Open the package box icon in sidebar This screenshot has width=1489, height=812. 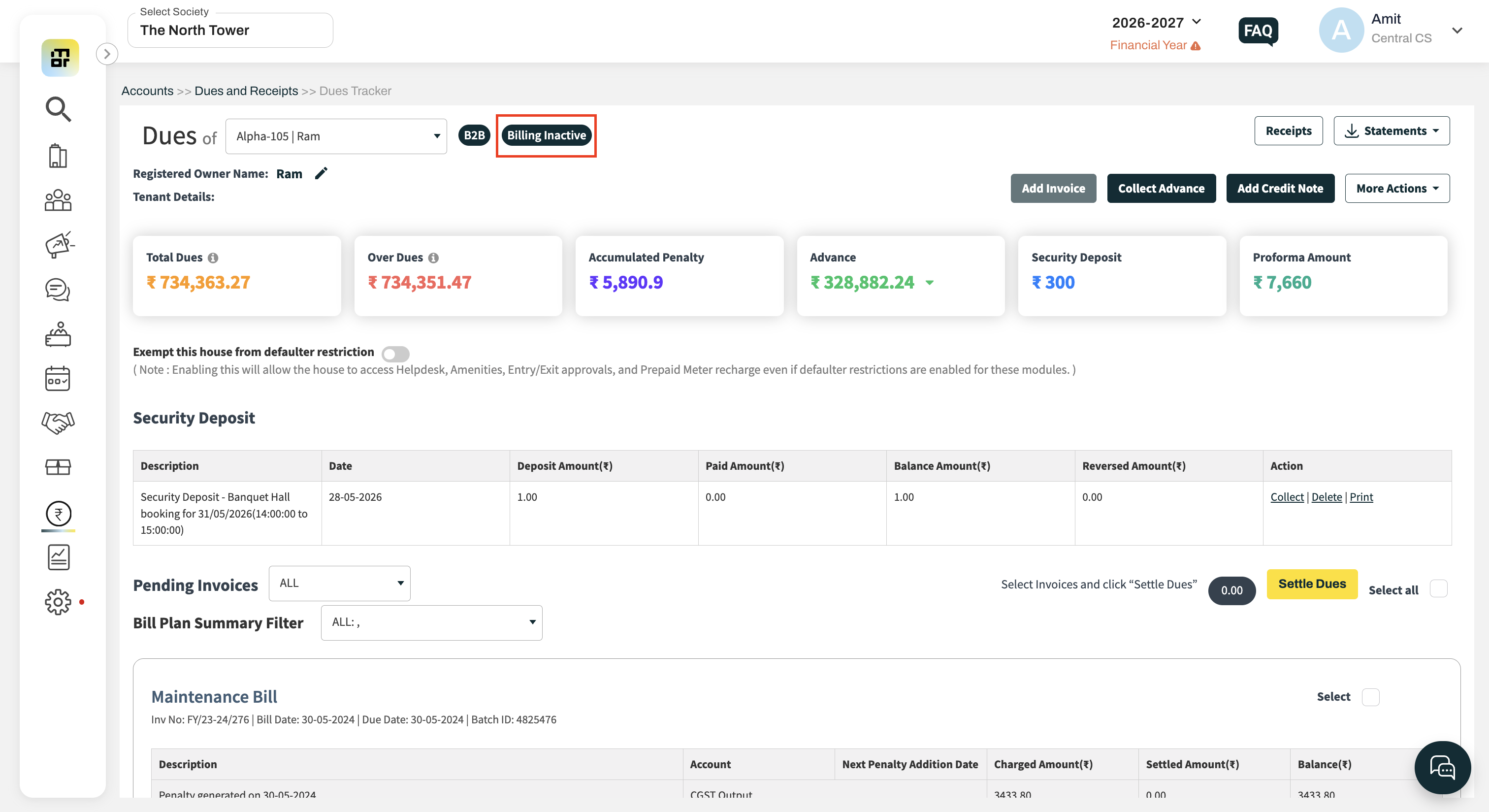tap(58, 467)
